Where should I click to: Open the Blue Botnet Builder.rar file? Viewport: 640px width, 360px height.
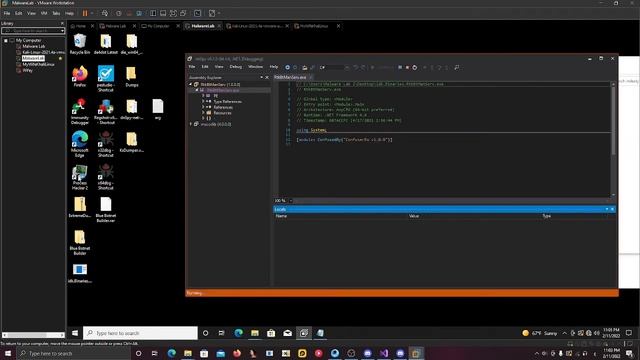[106, 209]
